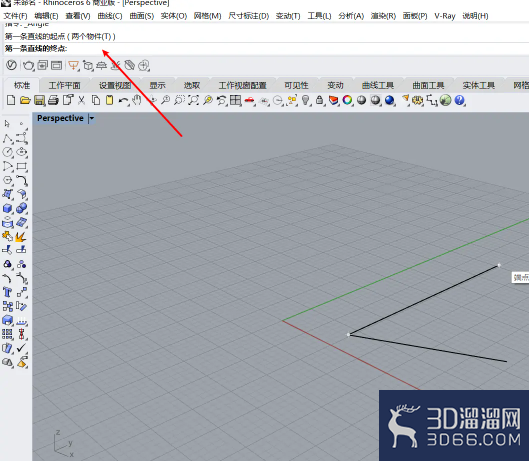Start a V-Ray render with the teapot icon
529x461 pixels.
pos(28,65)
